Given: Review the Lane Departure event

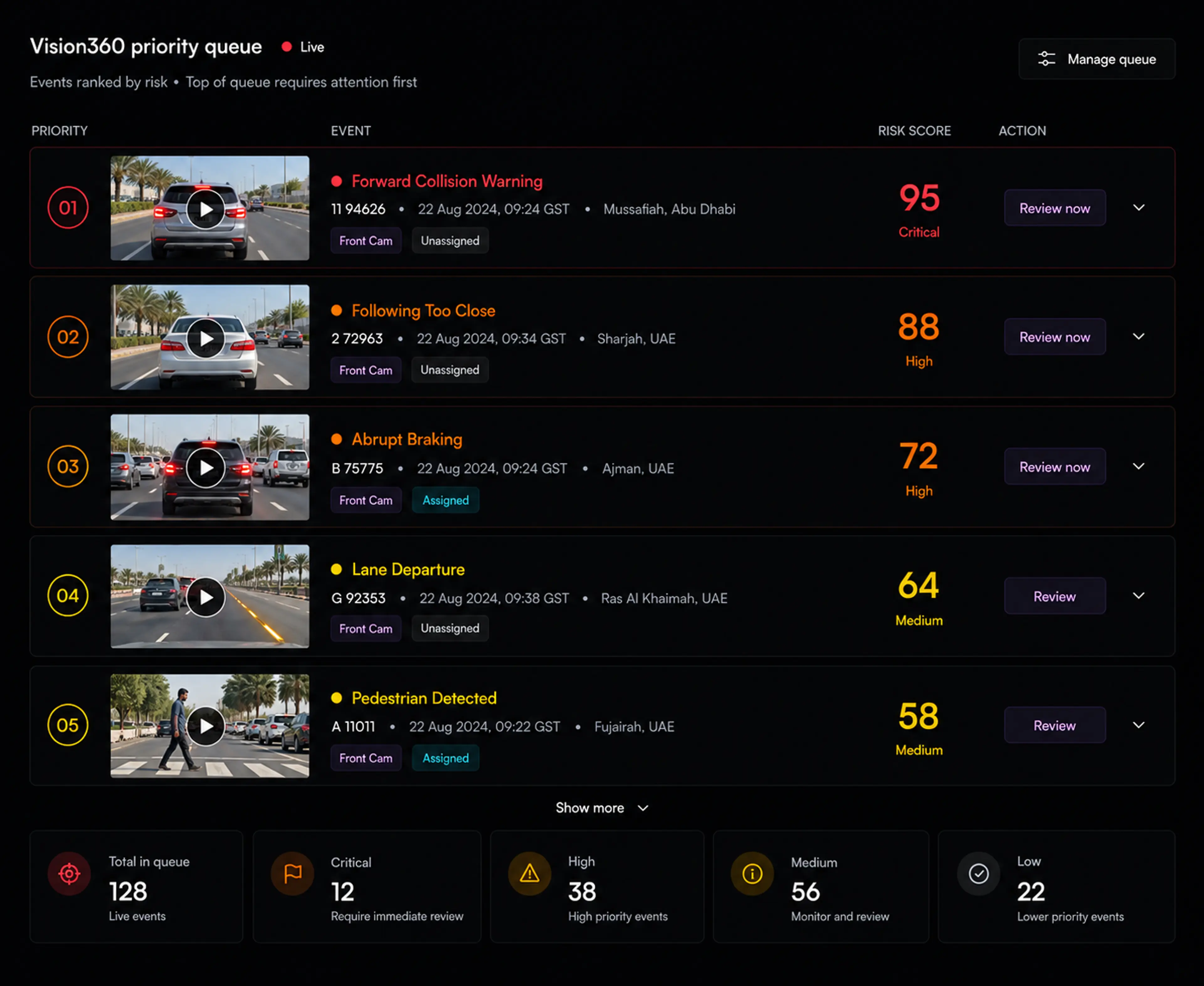Looking at the screenshot, I should click(1055, 596).
